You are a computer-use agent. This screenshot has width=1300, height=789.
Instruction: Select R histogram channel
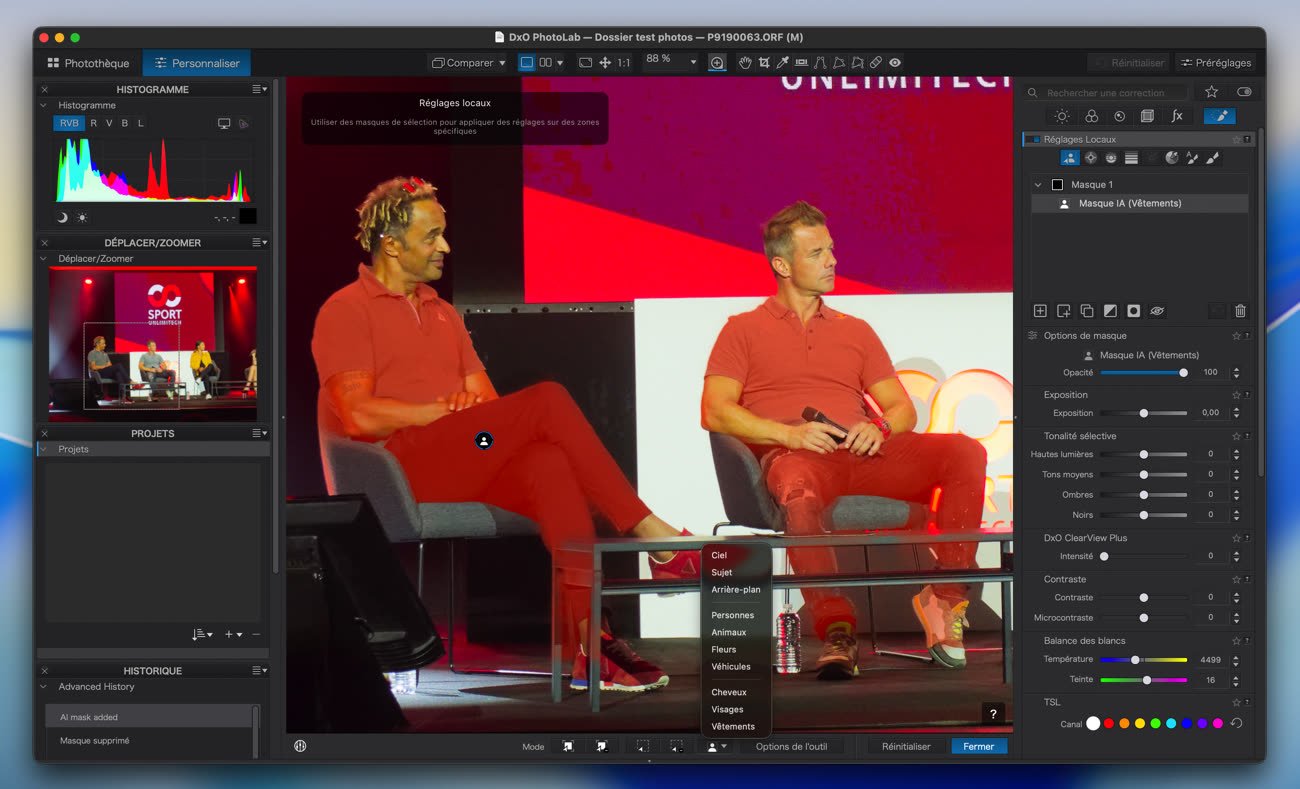(x=94, y=123)
